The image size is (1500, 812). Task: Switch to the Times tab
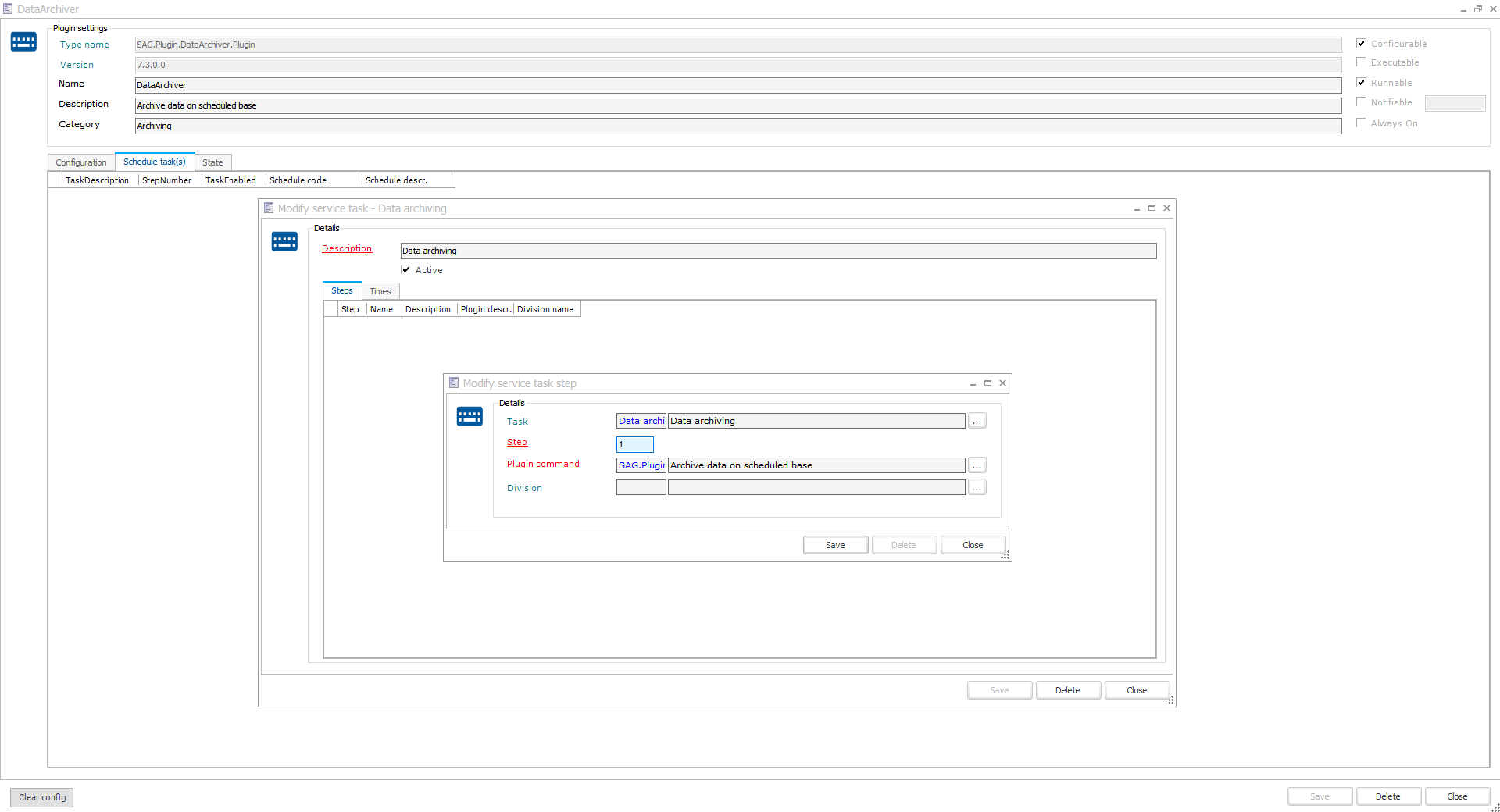coord(380,291)
